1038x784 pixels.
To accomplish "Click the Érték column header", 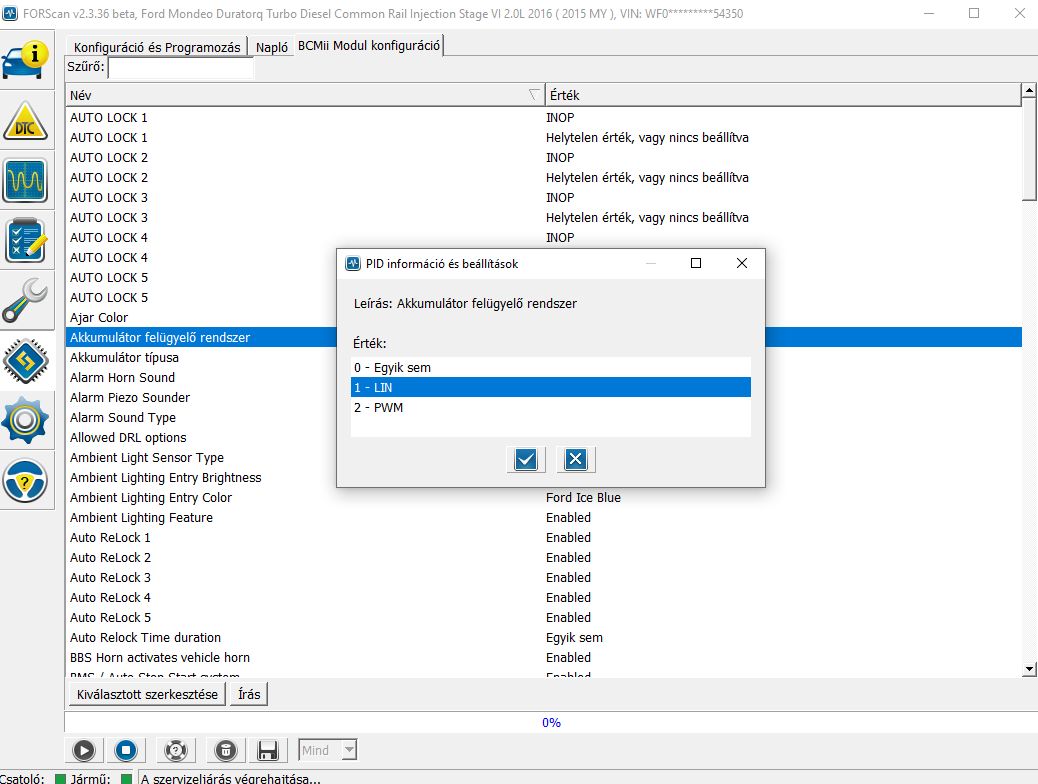I will click(783, 95).
